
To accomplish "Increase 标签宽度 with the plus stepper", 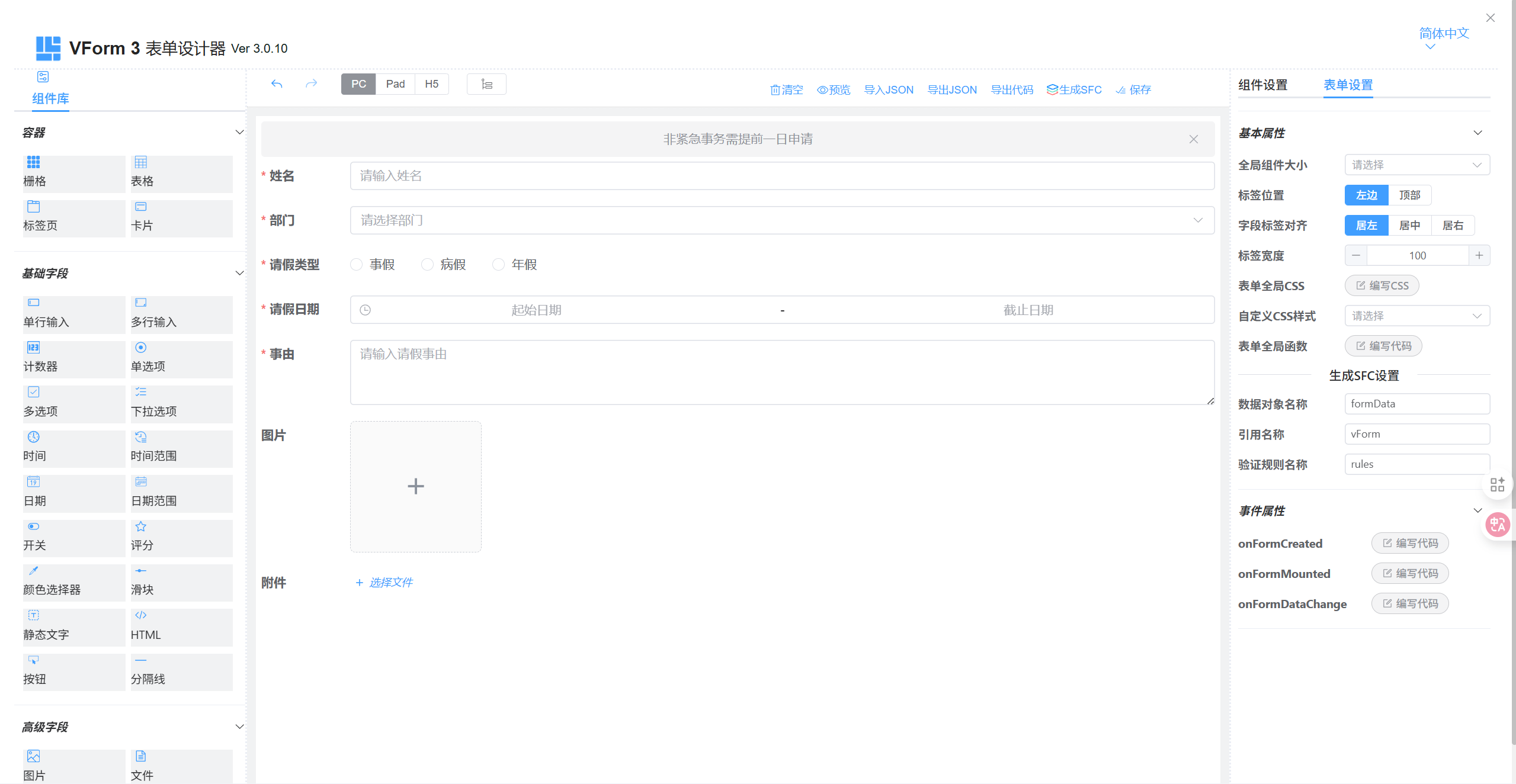I will 1479,256.
